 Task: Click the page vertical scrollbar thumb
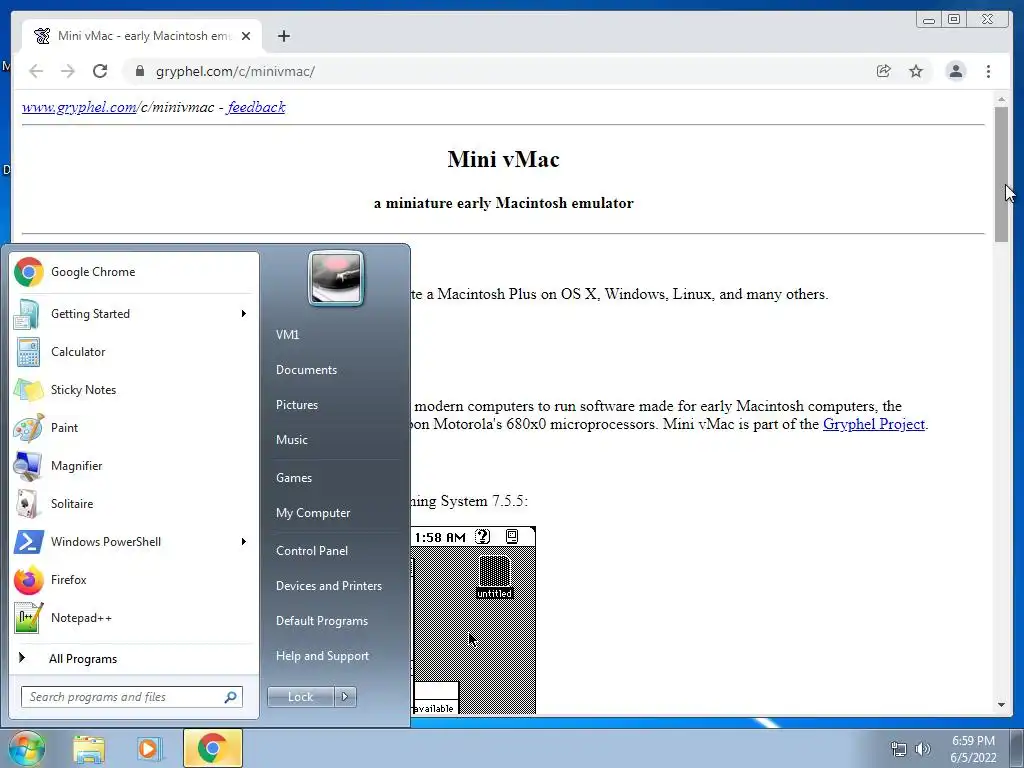1001,174
